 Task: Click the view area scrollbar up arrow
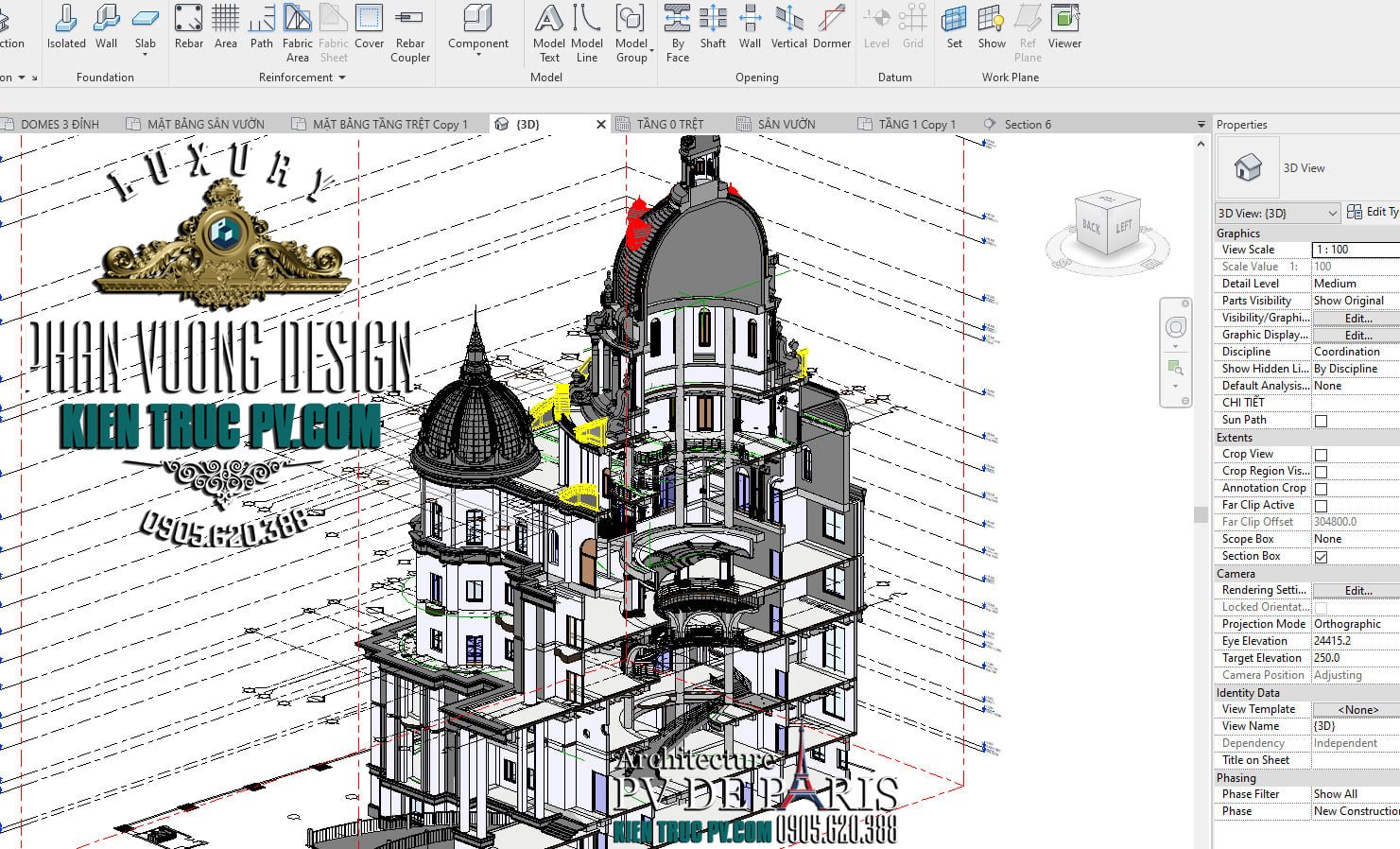pos(1201,144)
